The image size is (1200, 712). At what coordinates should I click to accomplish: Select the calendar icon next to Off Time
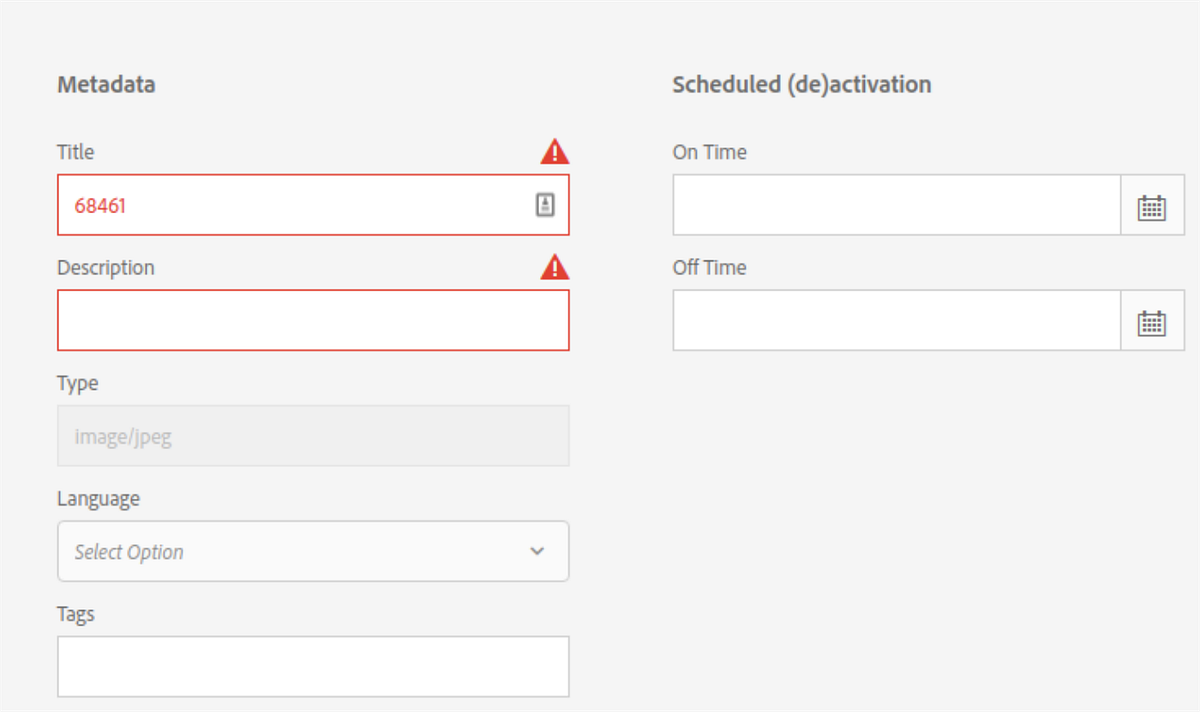click(1152, 320)
